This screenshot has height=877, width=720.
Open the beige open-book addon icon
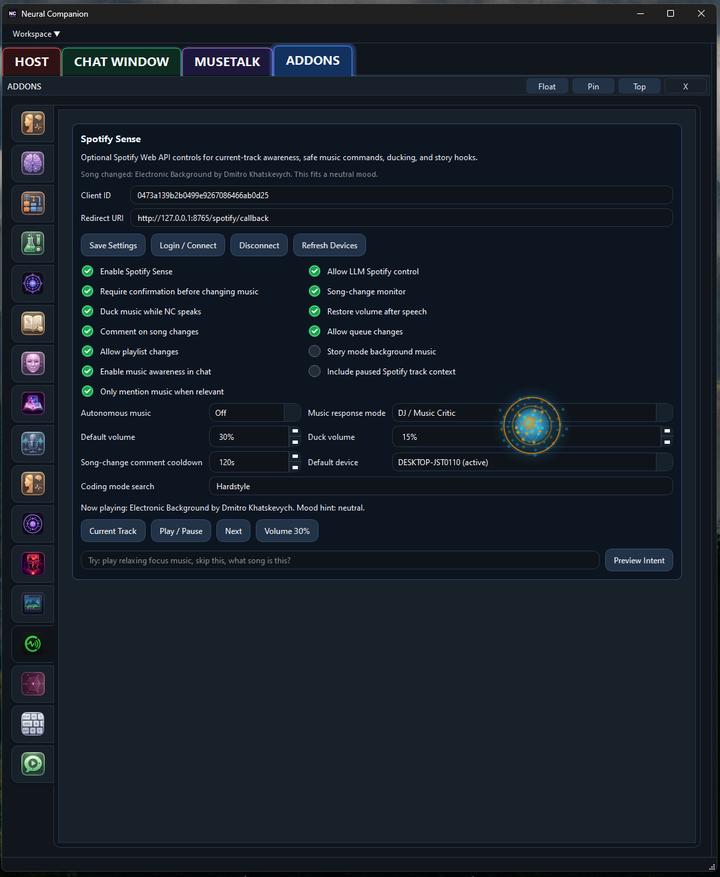[x=33, y=323]
